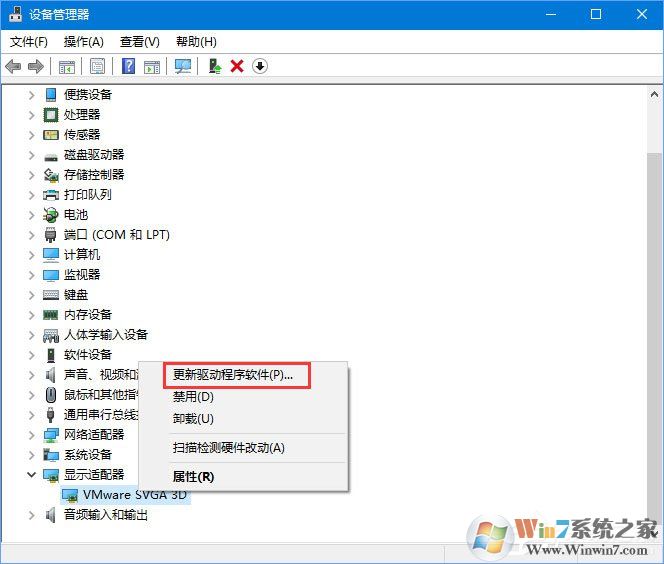The width and height of the screenshot is (664, 564).
Task: Select the 传感器 tree row
Action: 82,135
